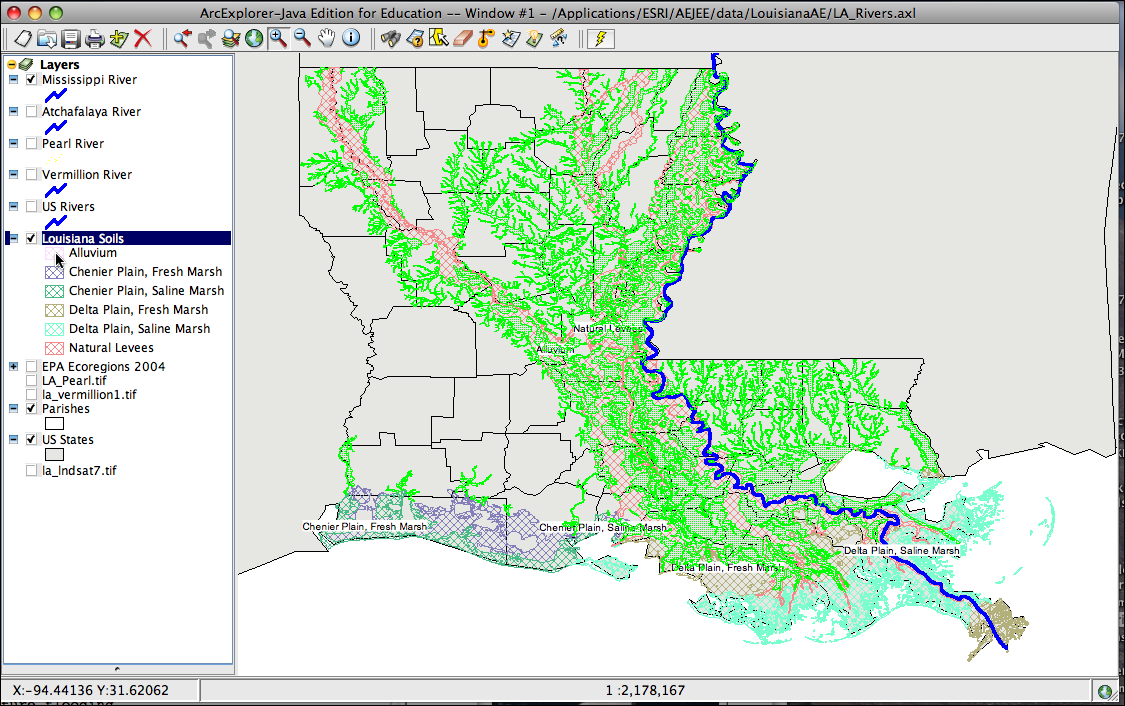Image resolution: width=1125 pixels, height=706 pixels.
Task: Collapse the root Layers tree node
Action: (11, 65)
